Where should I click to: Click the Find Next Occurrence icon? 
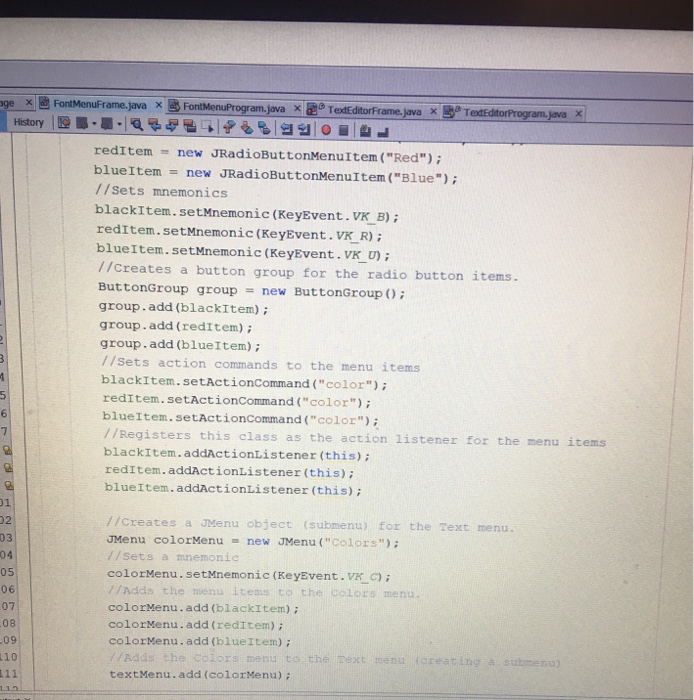pos(172,126)
